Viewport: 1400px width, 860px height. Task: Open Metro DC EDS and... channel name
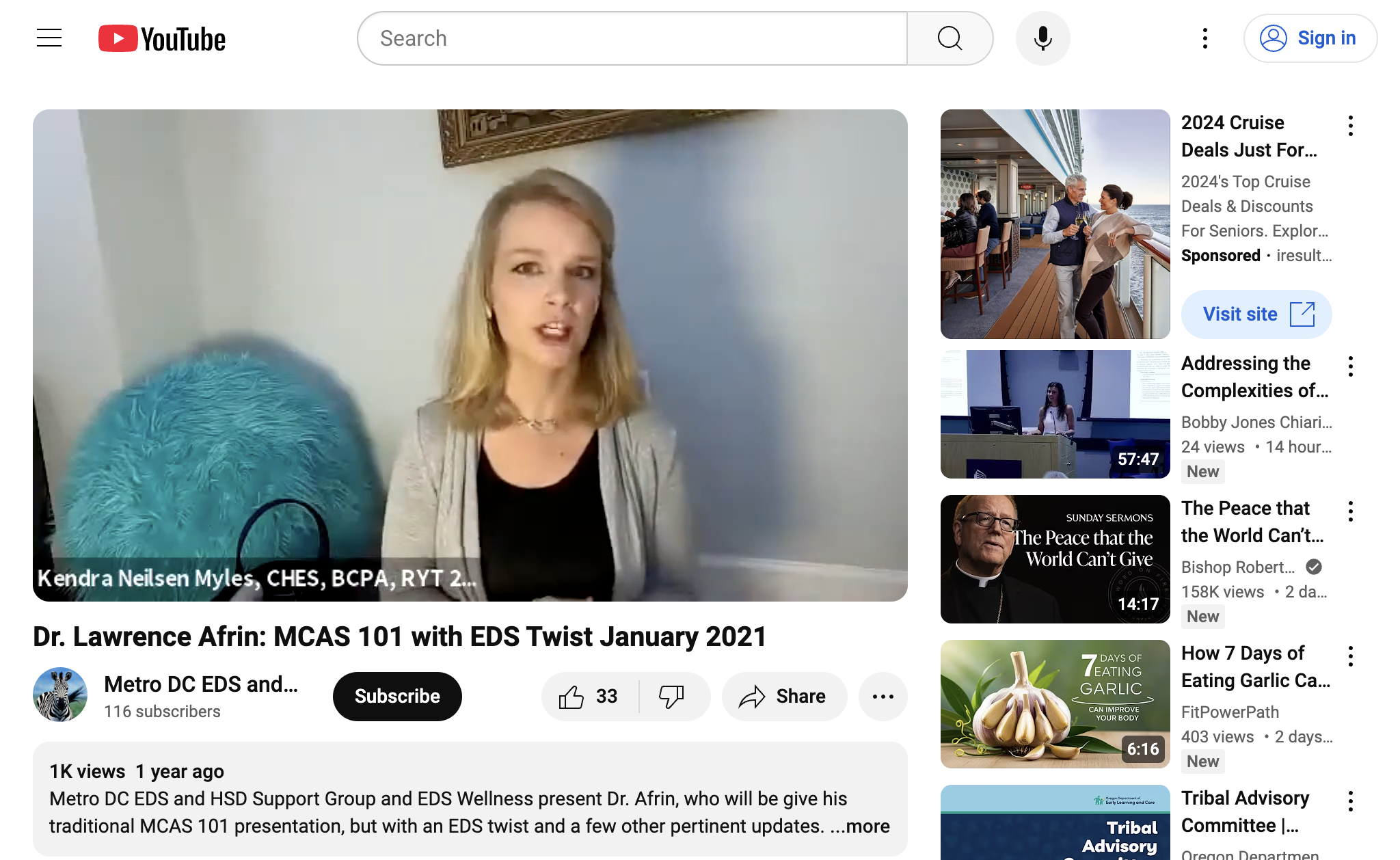pos(201,684)
